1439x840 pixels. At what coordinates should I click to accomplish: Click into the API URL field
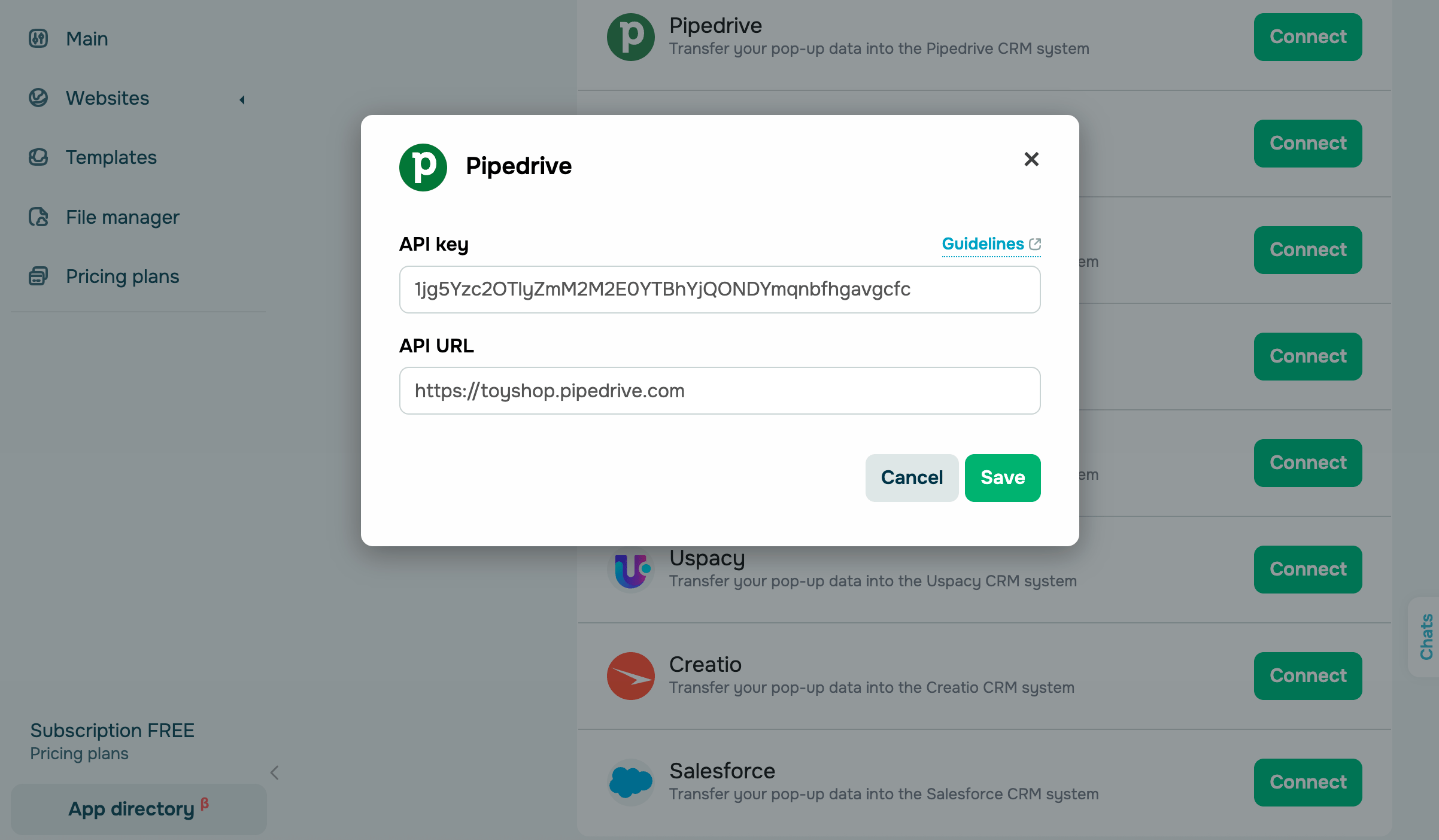[x=719, y=391]
